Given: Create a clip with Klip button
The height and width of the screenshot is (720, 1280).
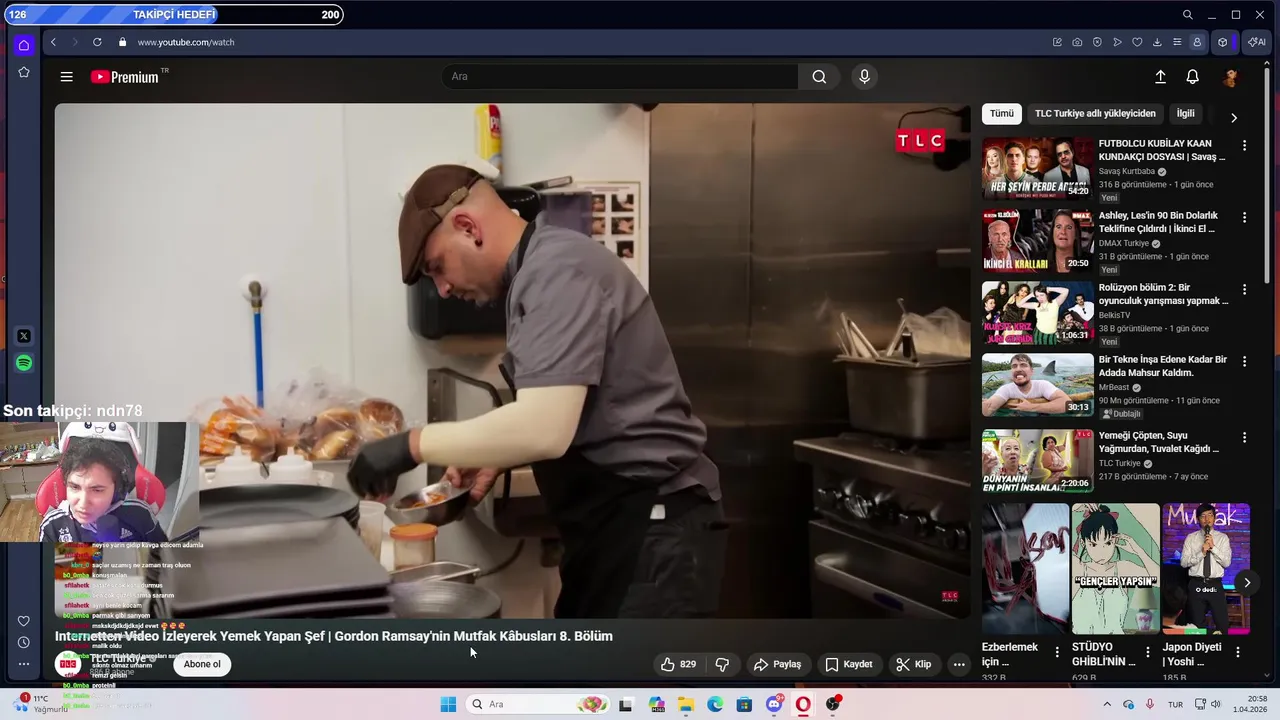Looking at the screenshot, I should [x=913, y=664].
